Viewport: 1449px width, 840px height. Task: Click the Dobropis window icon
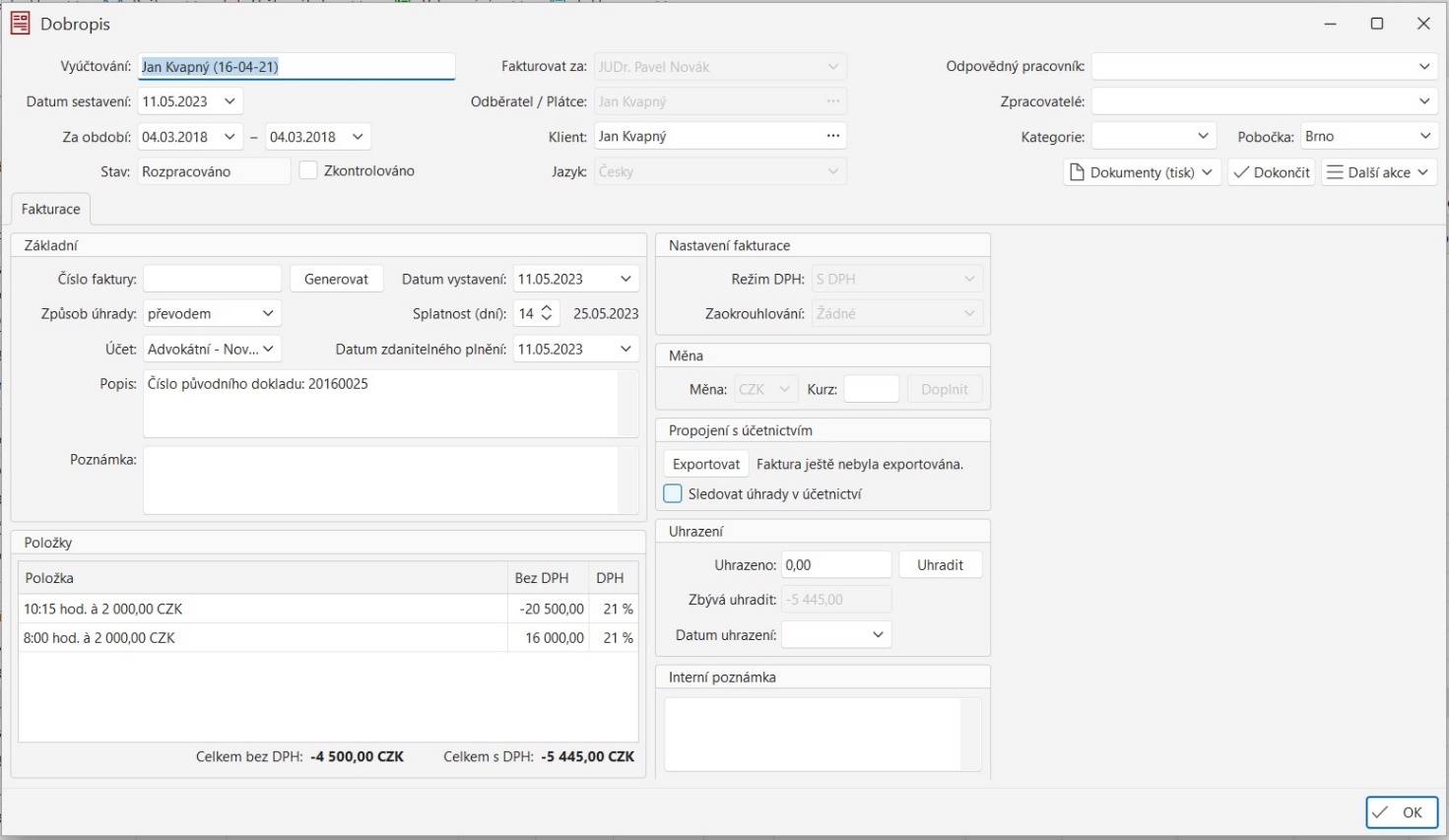pyautogui.click(x=20, y=22)
